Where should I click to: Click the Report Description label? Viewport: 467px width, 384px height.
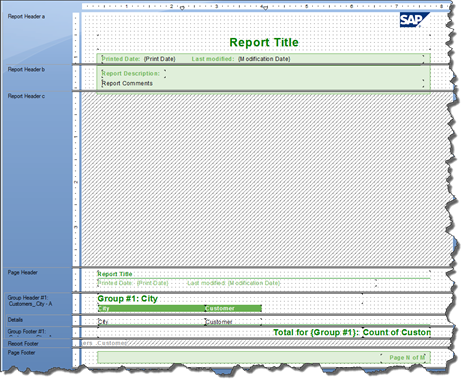click(131, 73)
